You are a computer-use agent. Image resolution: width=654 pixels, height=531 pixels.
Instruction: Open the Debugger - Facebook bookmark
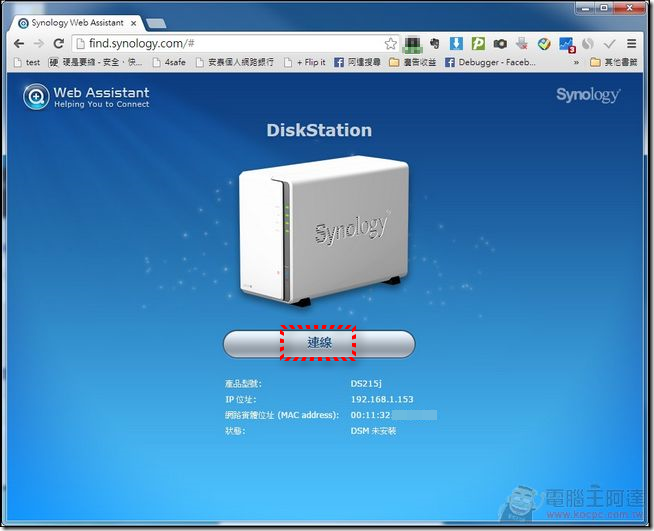pyautogui.click(x=490, y=63)
